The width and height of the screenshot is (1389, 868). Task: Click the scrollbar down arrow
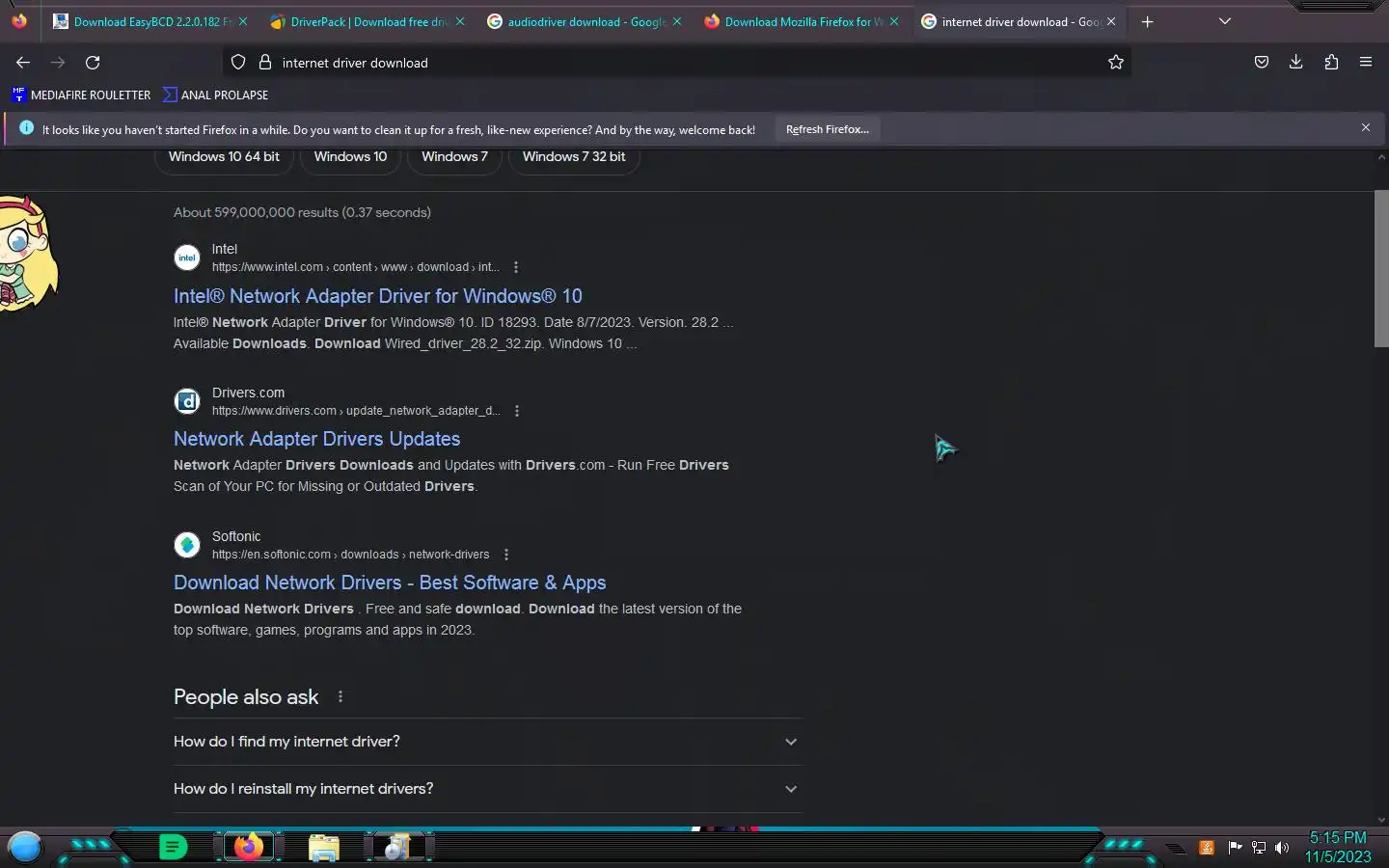tap(1381, 820)
